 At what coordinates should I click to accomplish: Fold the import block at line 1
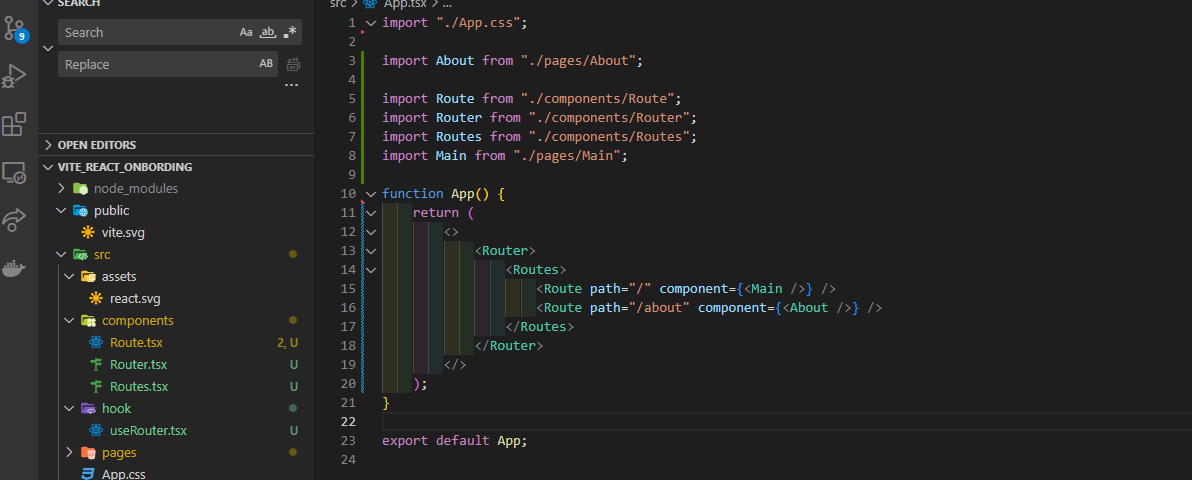(x=371, y=23)
